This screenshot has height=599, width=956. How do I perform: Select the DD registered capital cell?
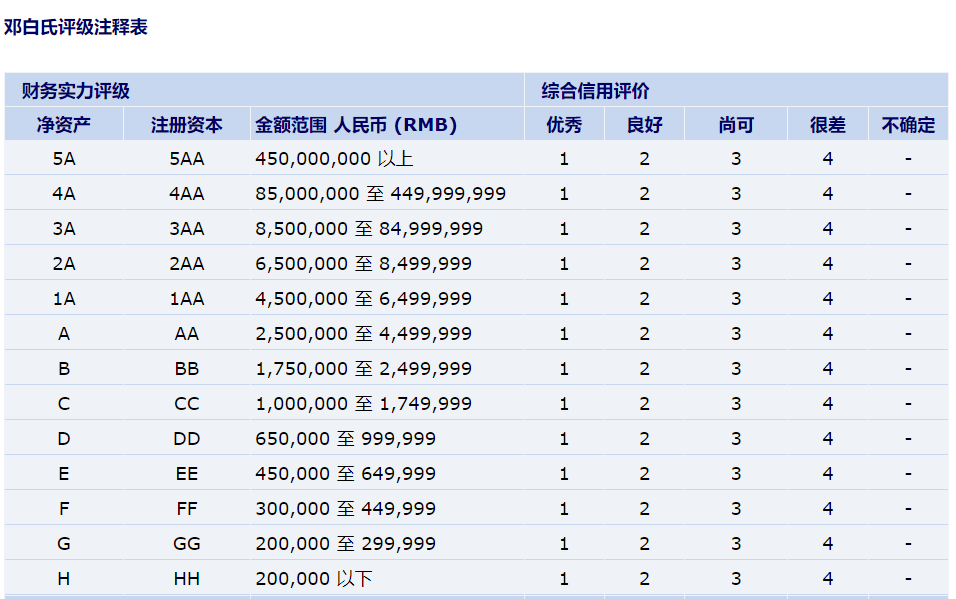(x=187, y=439)
